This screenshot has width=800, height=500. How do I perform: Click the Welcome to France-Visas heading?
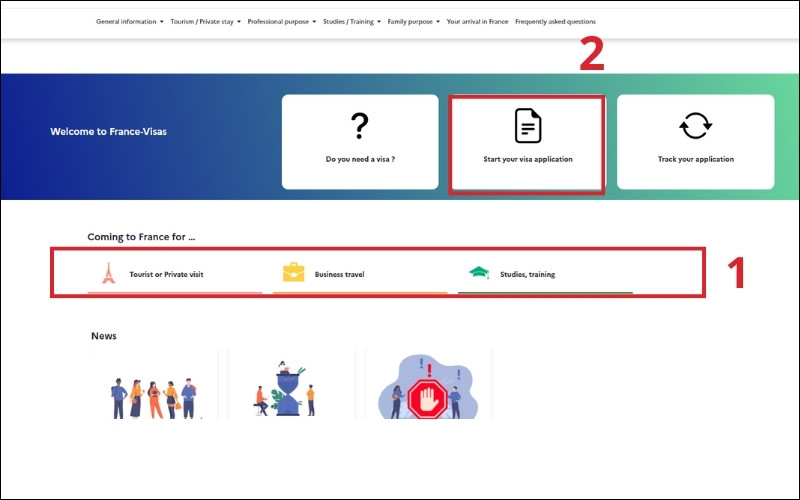point(108,132)
